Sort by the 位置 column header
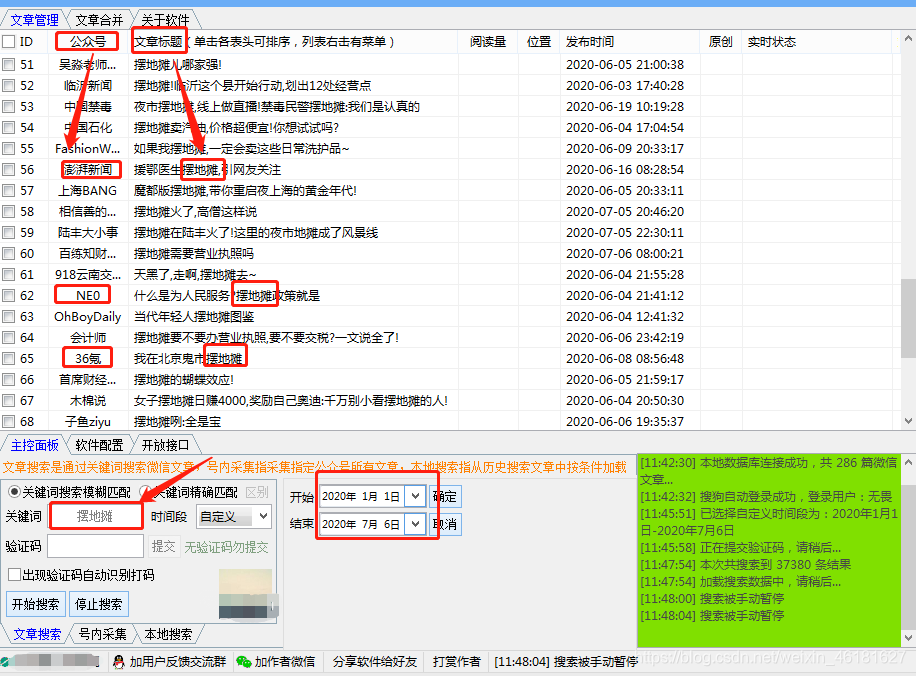 point(539,41)
